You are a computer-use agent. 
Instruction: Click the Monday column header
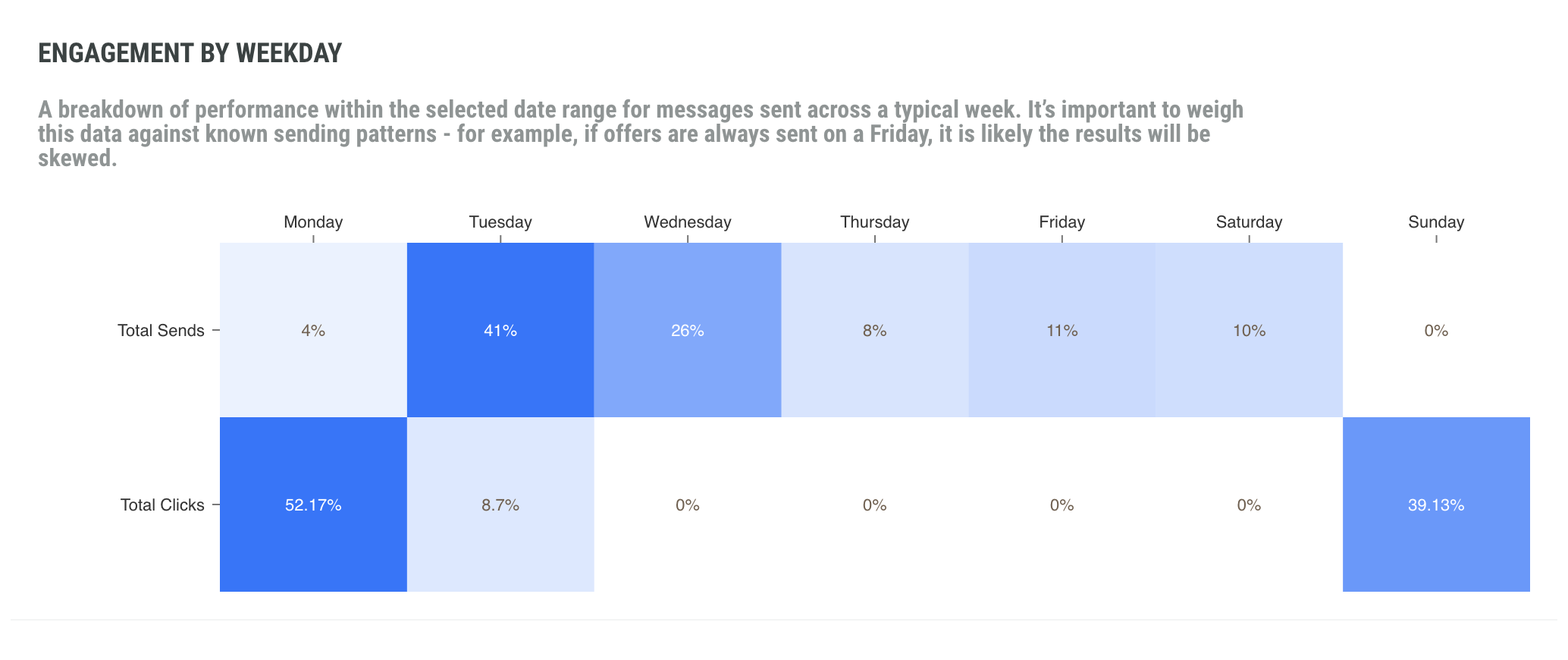click(313, 222)
